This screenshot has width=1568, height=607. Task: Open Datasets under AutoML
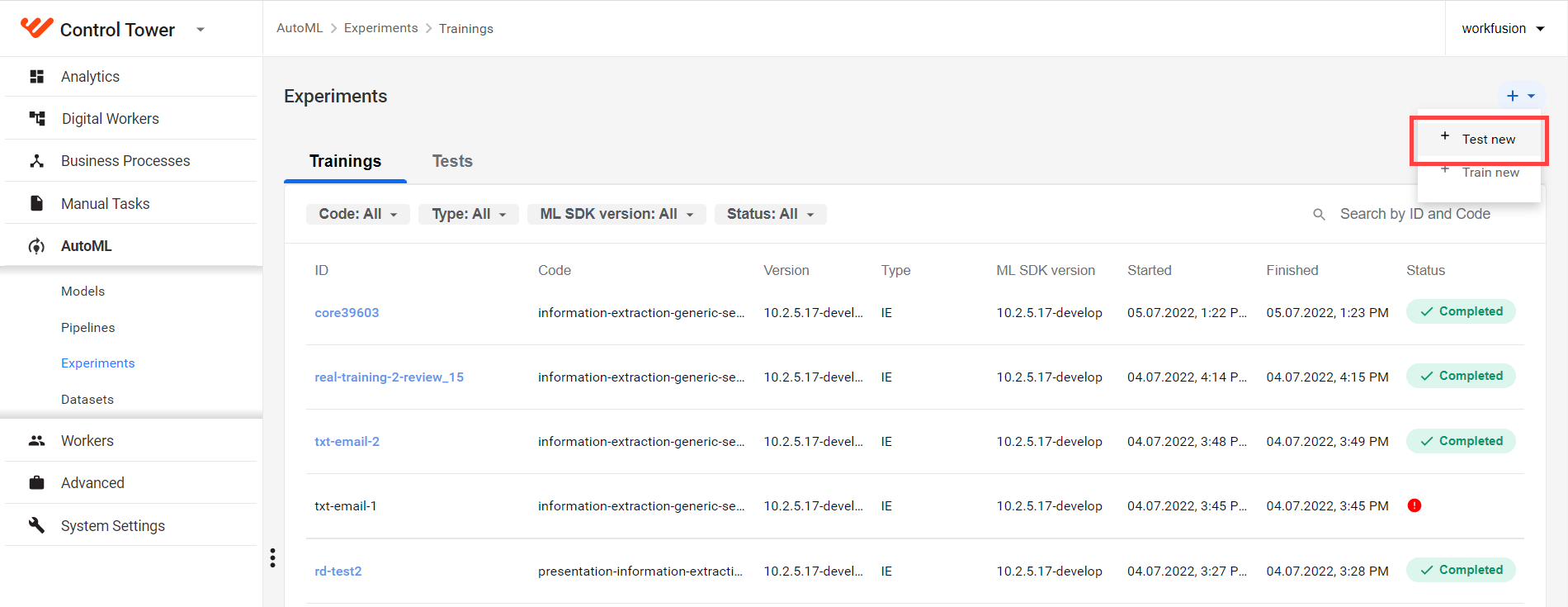tap(87, 400)
